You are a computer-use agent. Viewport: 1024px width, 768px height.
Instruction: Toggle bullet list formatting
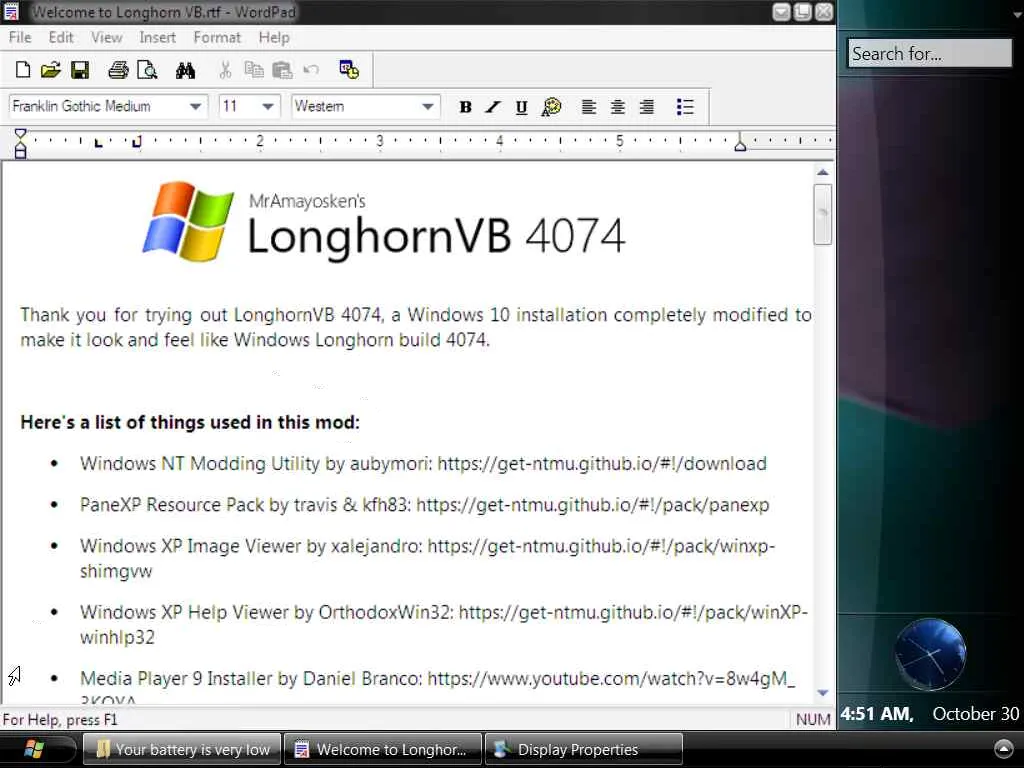[x=685, y=107]
